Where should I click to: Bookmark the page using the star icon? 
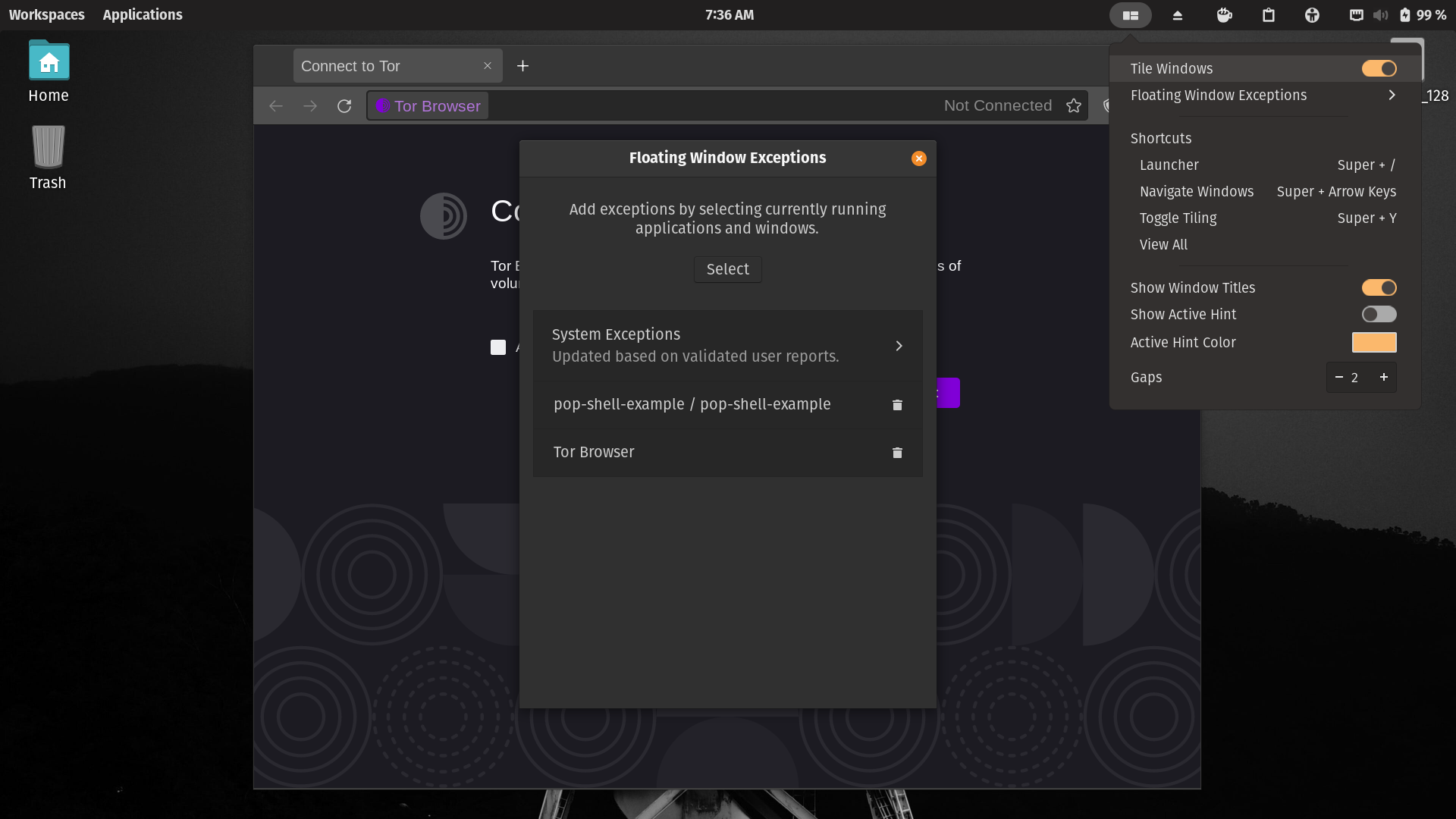1074,105
